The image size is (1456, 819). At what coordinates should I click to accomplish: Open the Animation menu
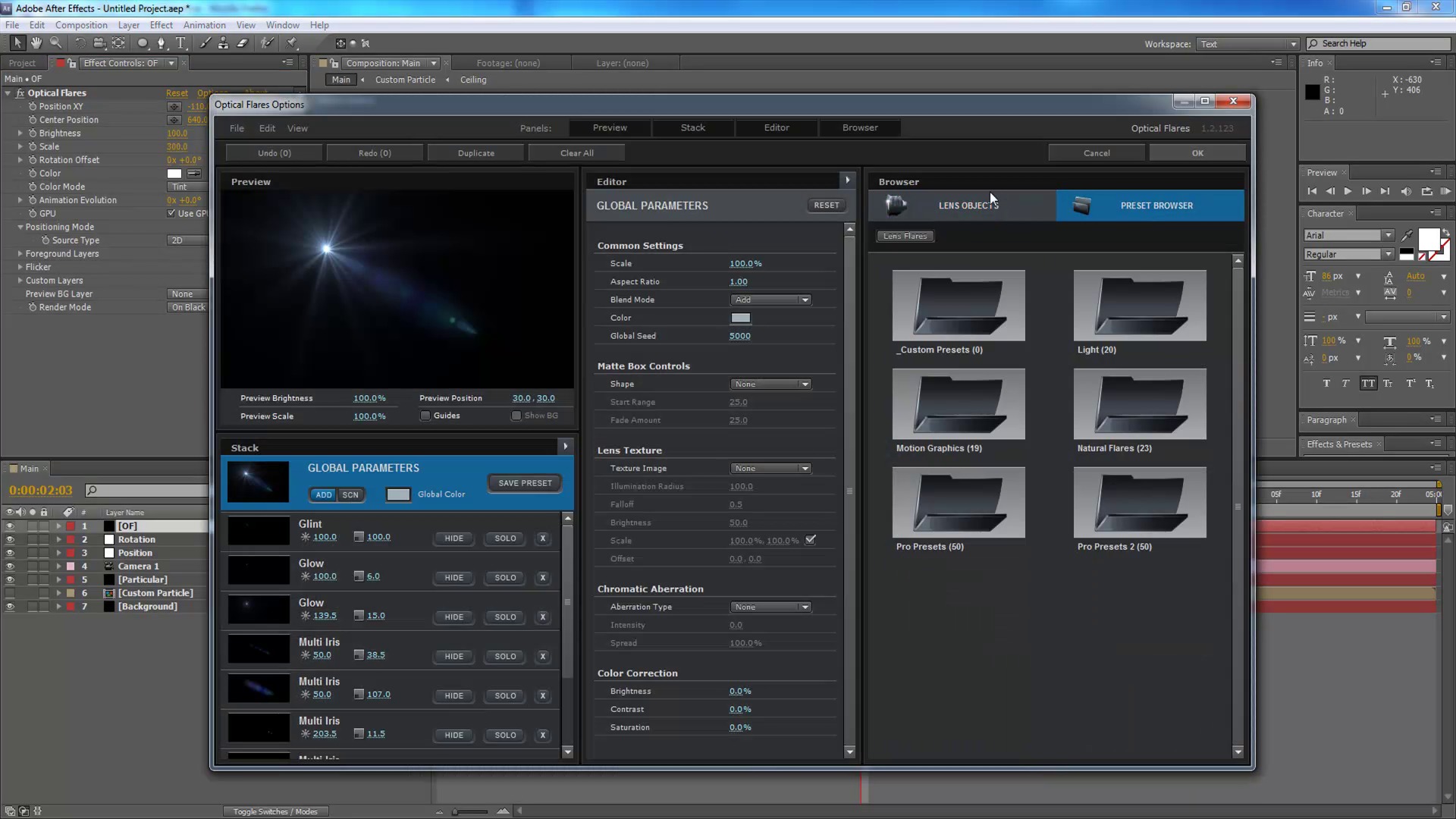click(x=204, y=25)
